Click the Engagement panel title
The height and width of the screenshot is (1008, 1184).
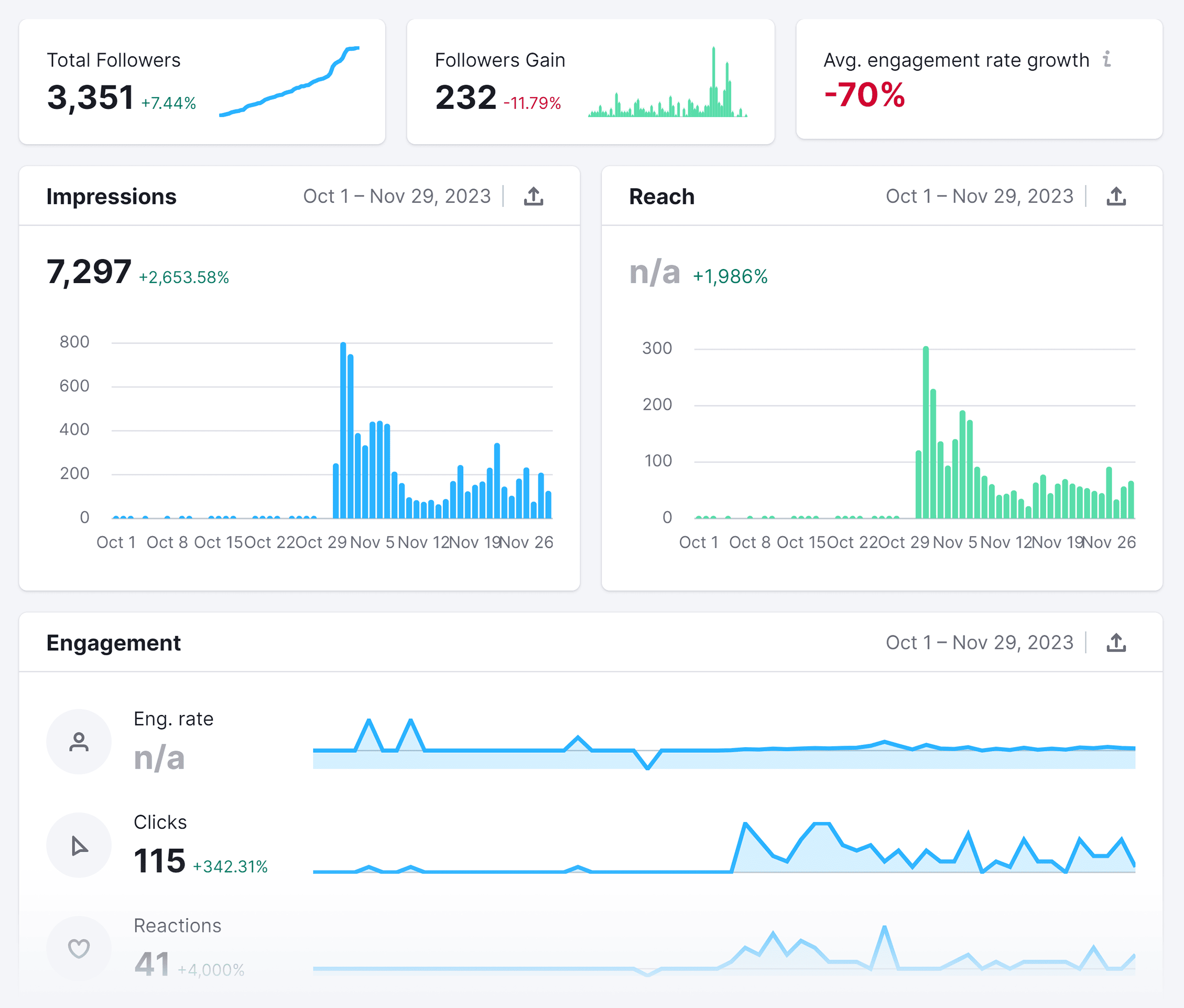coord(113,643)
